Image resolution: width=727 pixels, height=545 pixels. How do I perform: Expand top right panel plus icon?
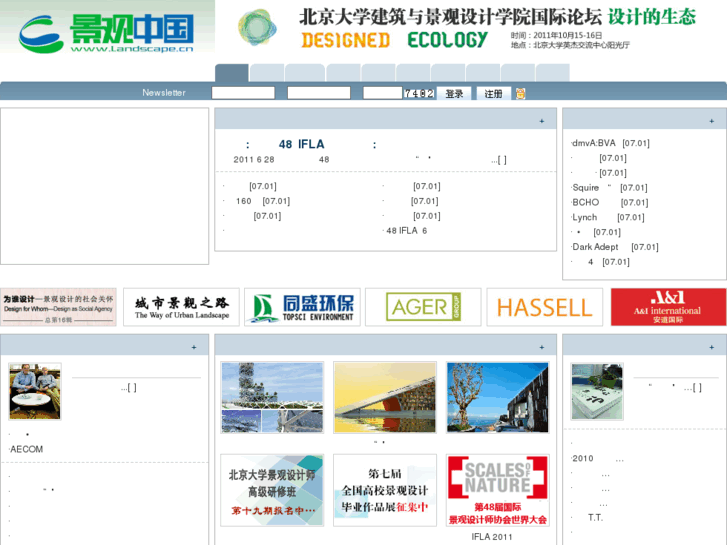(711, 121)
